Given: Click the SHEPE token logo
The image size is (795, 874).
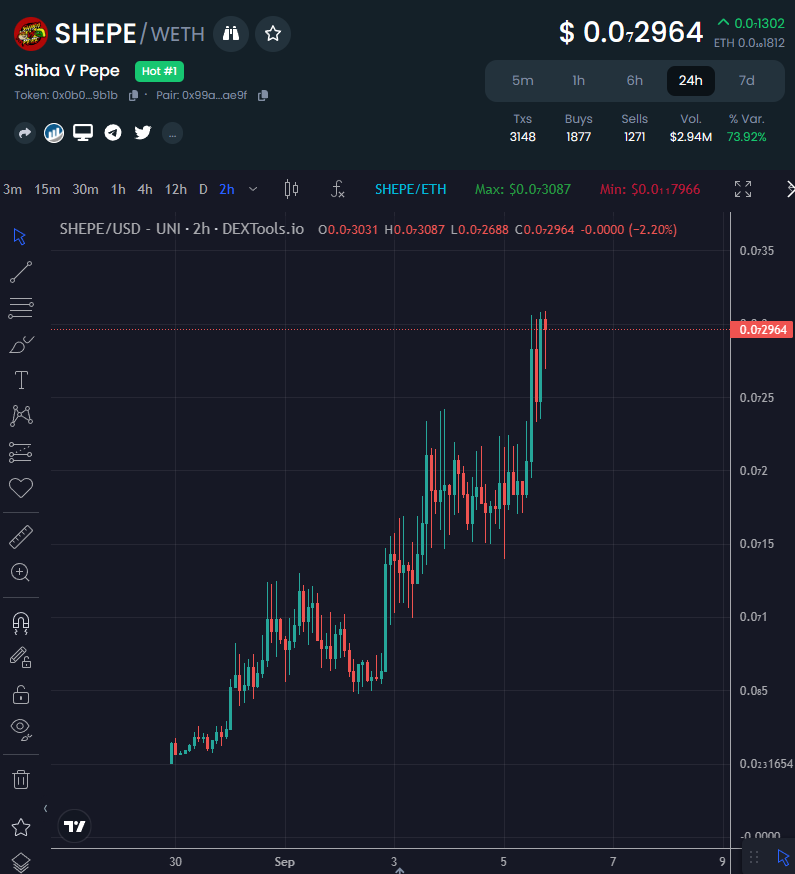Looking at the screenshot, I should 31,34.
